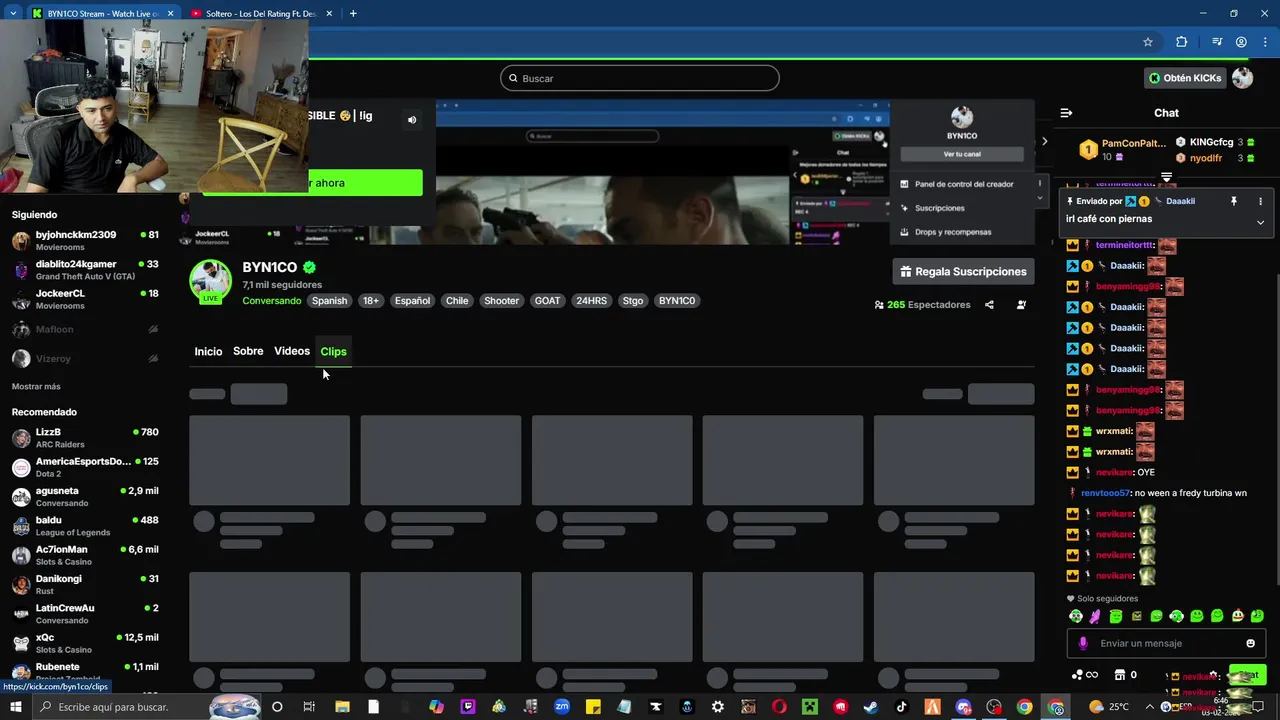Open Danikongi in the Recomendado list
The height and width of the screenshot is (720, 1280).
(x=85, y=584)
